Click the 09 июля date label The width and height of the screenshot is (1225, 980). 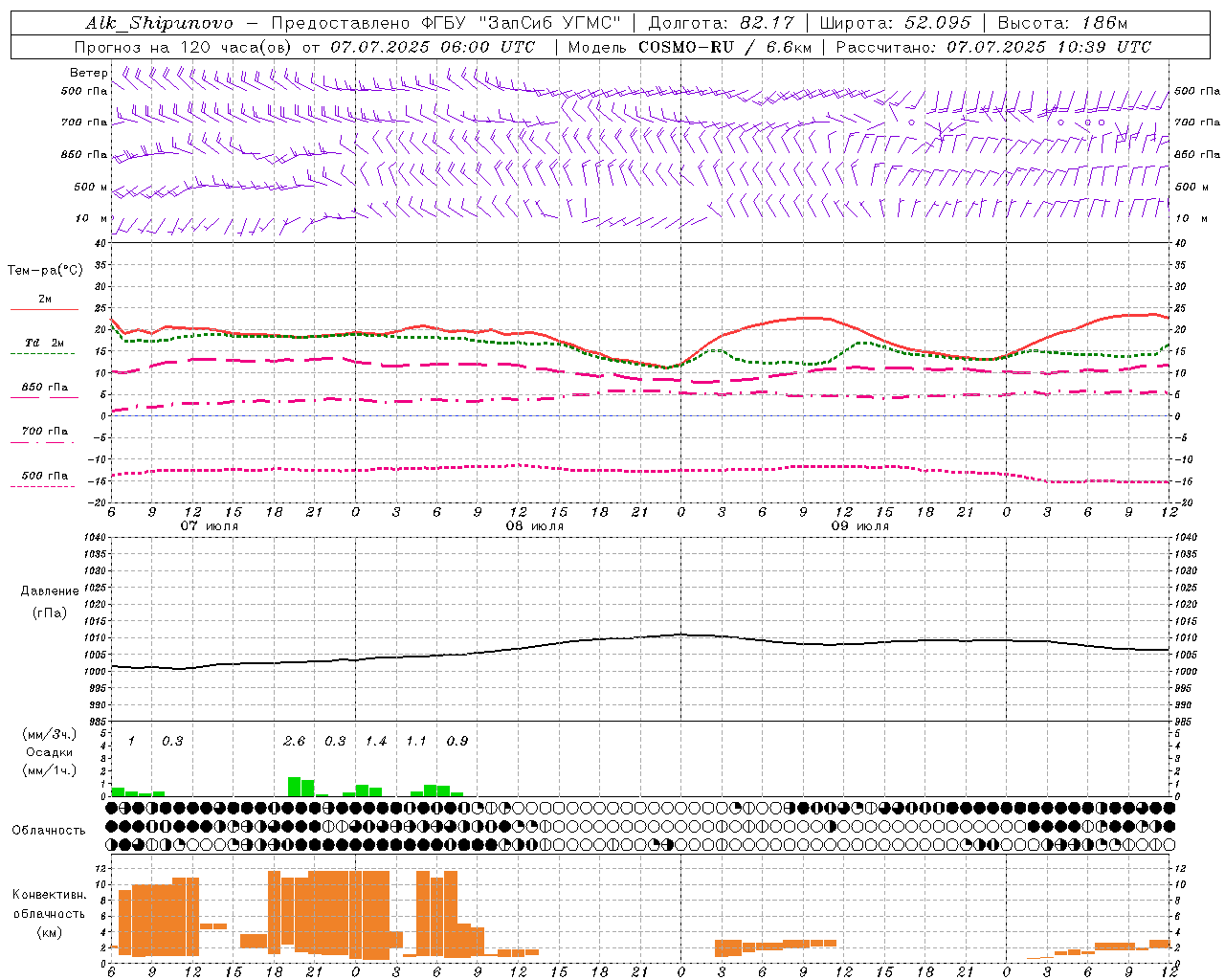click(x=859, y=526)
